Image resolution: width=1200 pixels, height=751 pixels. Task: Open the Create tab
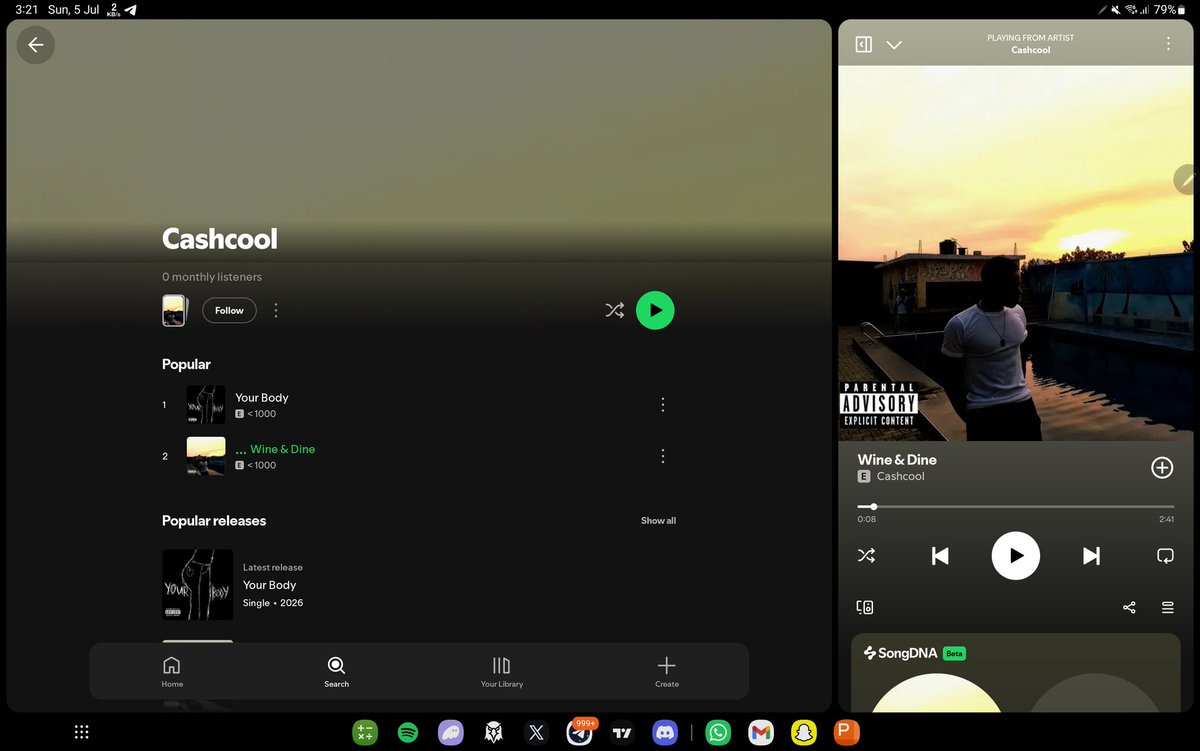(x=667, y=672)
